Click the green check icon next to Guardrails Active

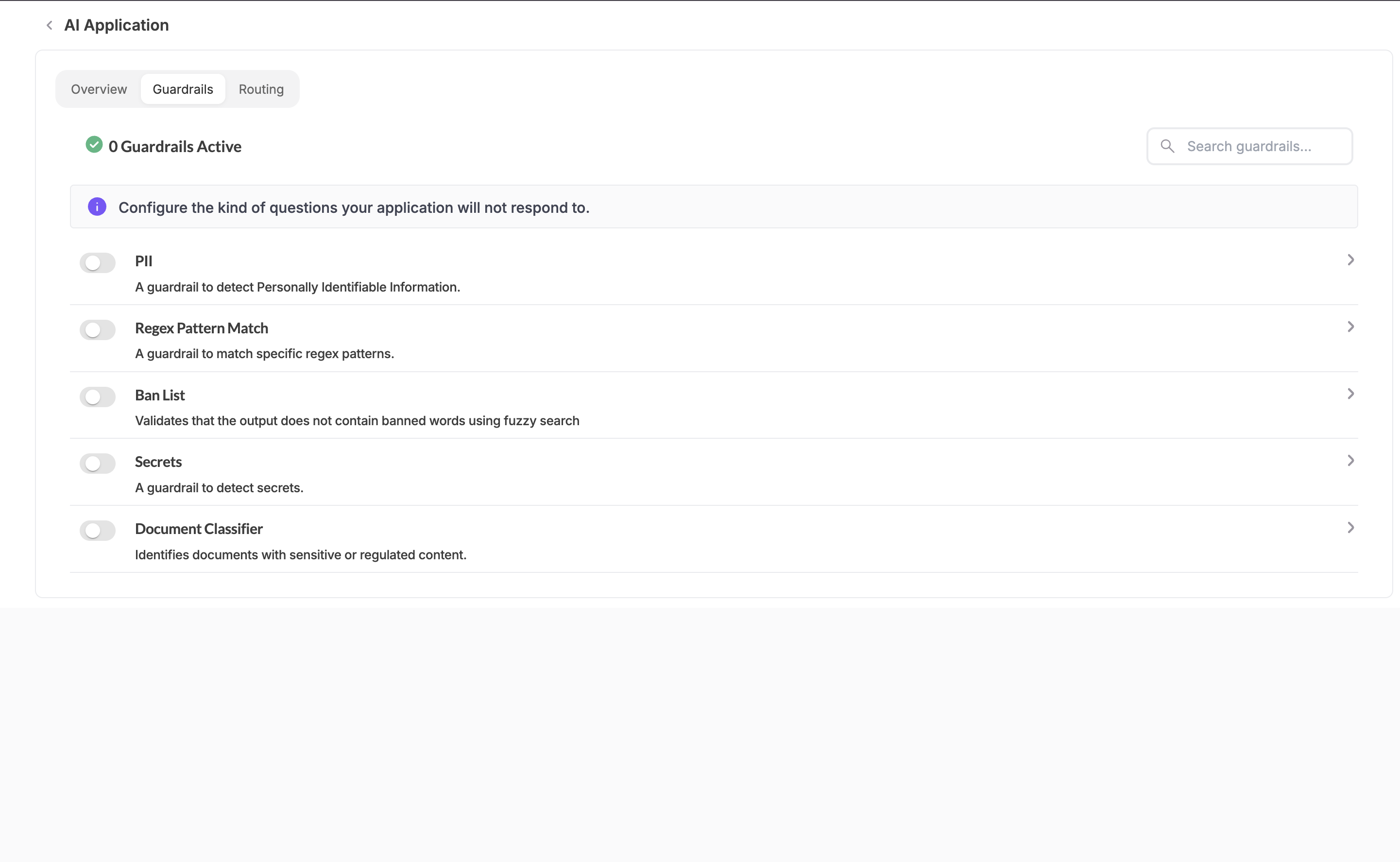point(94,145)
